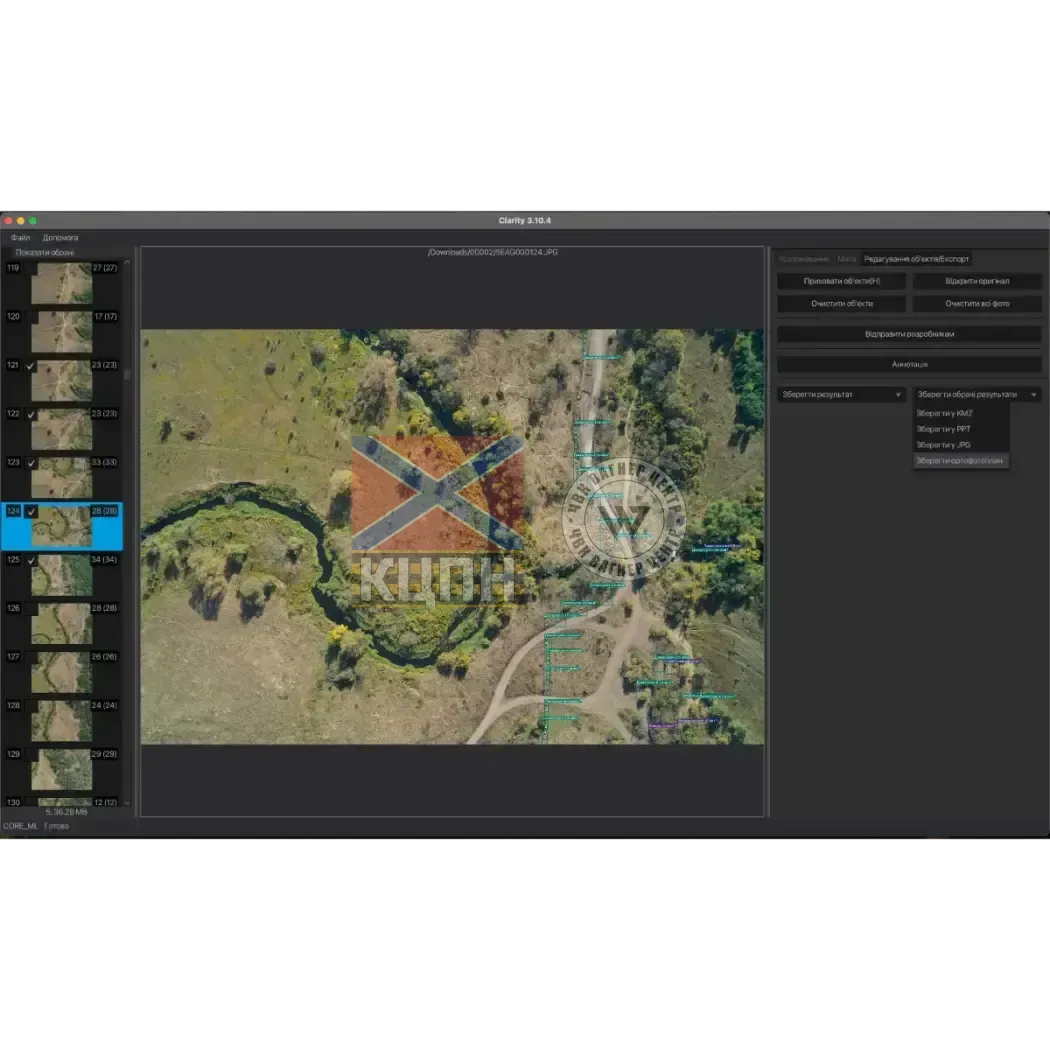Image resolution: width=1050 pixels, height=1050 pixels.
Task: Toggle the checkbox for image 119
Action: pos(31,269)
